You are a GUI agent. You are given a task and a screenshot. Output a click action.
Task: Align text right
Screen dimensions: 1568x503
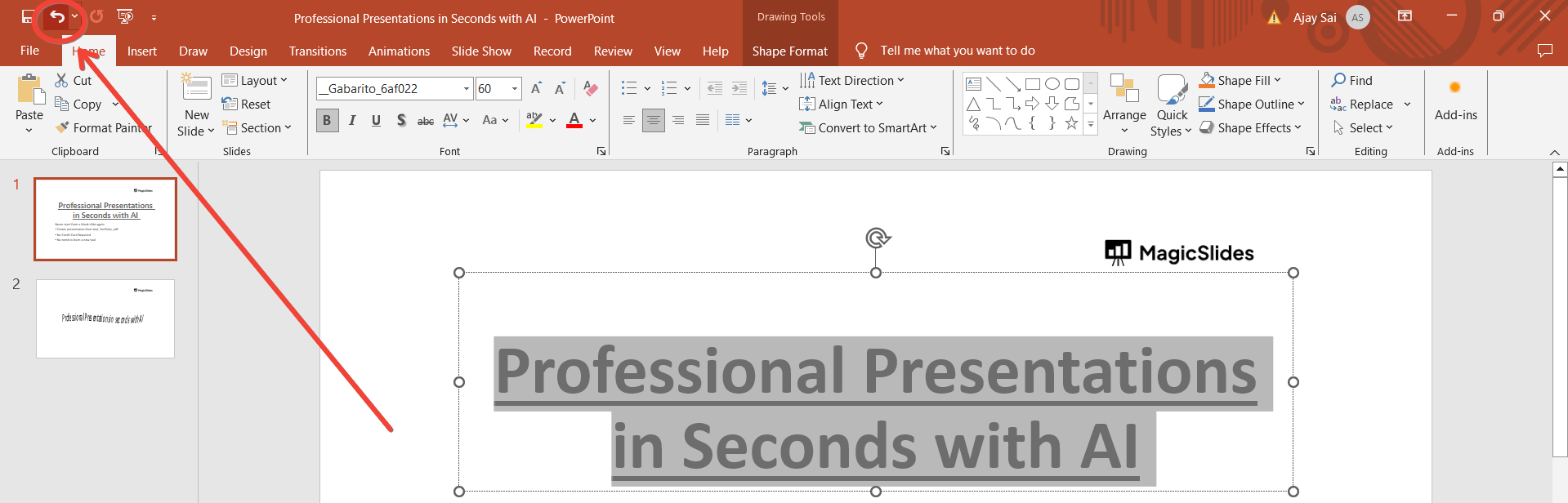click(678, 120)
